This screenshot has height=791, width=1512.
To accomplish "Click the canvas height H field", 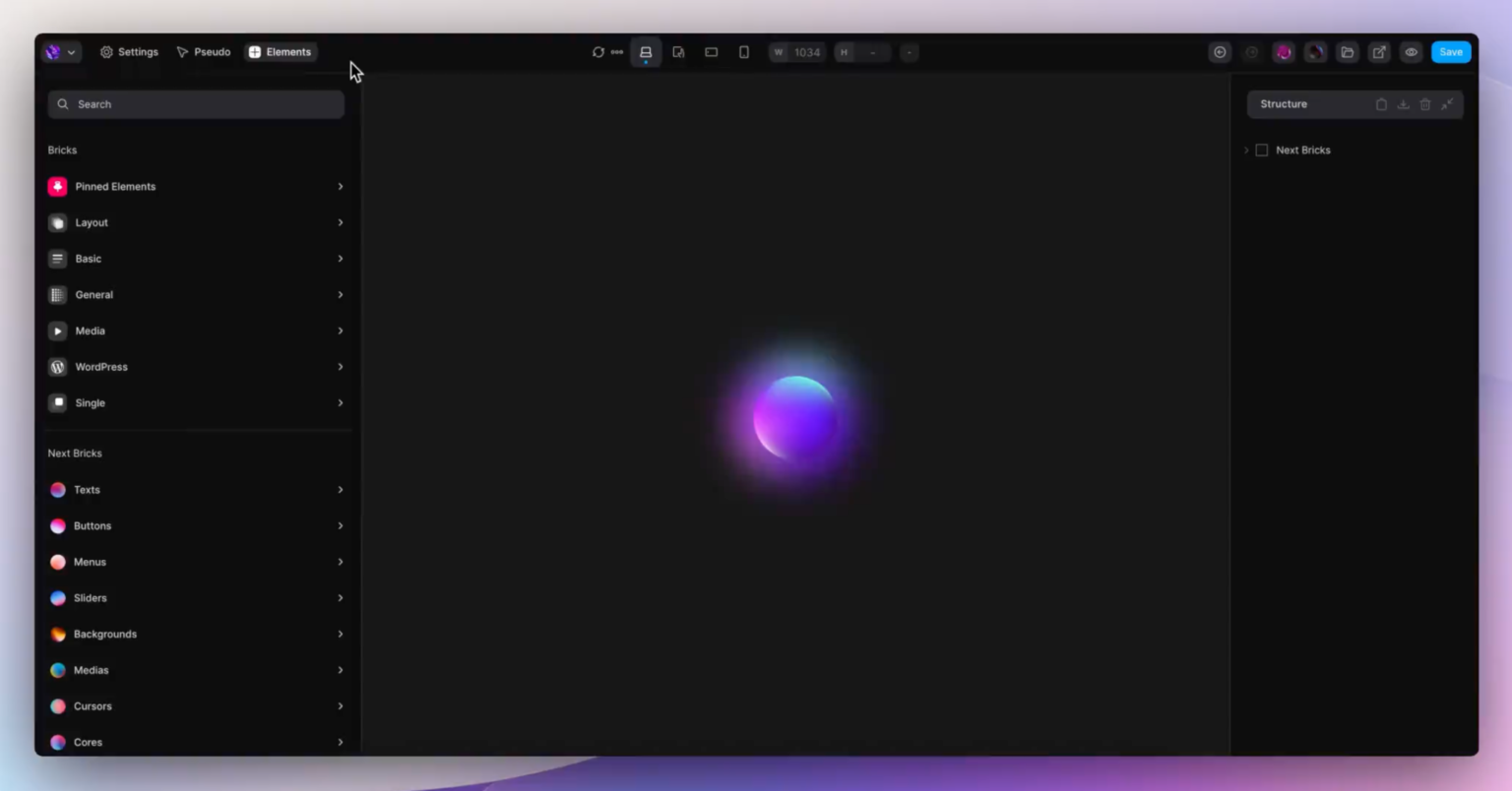I will [x=862, y=52].
